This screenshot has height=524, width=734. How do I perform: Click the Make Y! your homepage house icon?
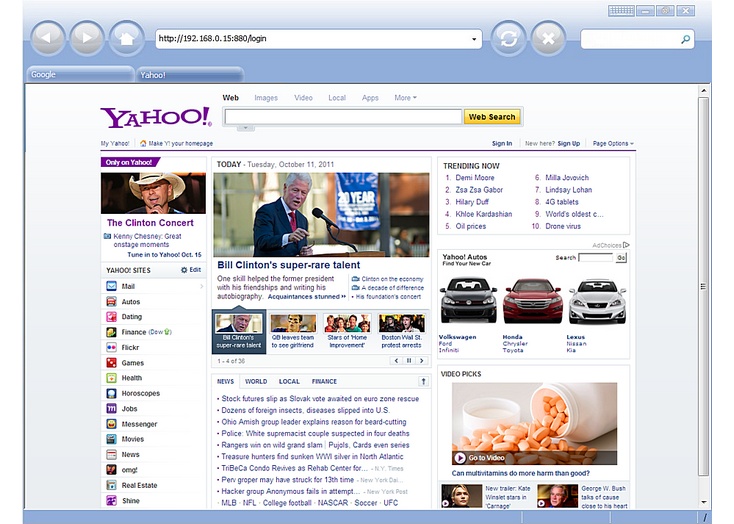point(143,143)
